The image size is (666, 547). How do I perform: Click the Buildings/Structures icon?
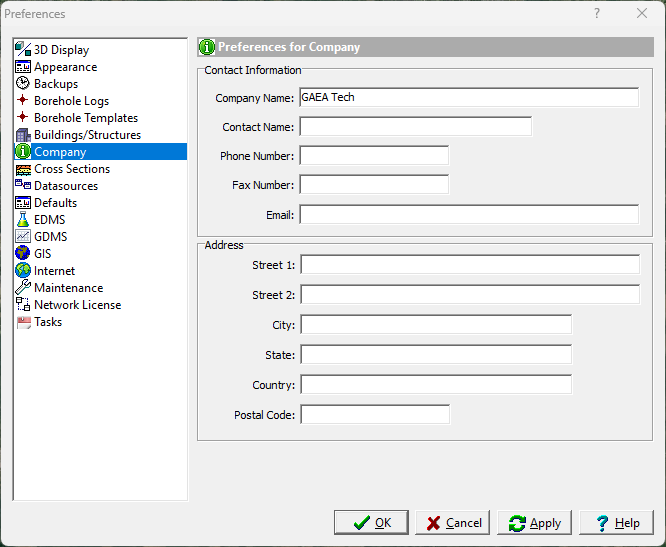click(23, 135)
